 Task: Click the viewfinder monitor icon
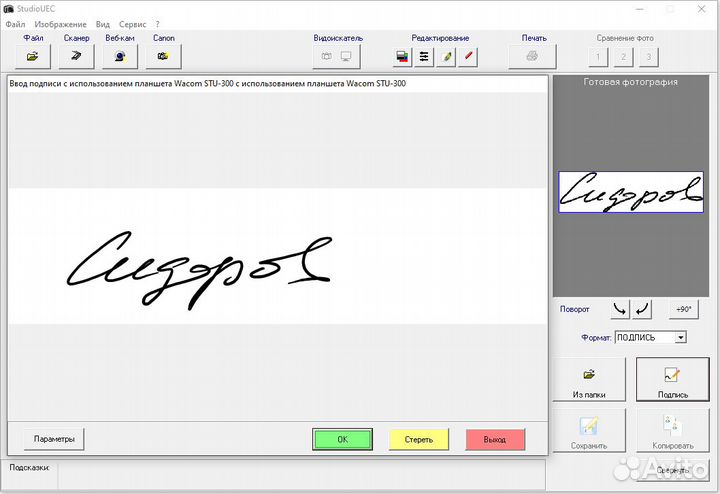[346, 56]
